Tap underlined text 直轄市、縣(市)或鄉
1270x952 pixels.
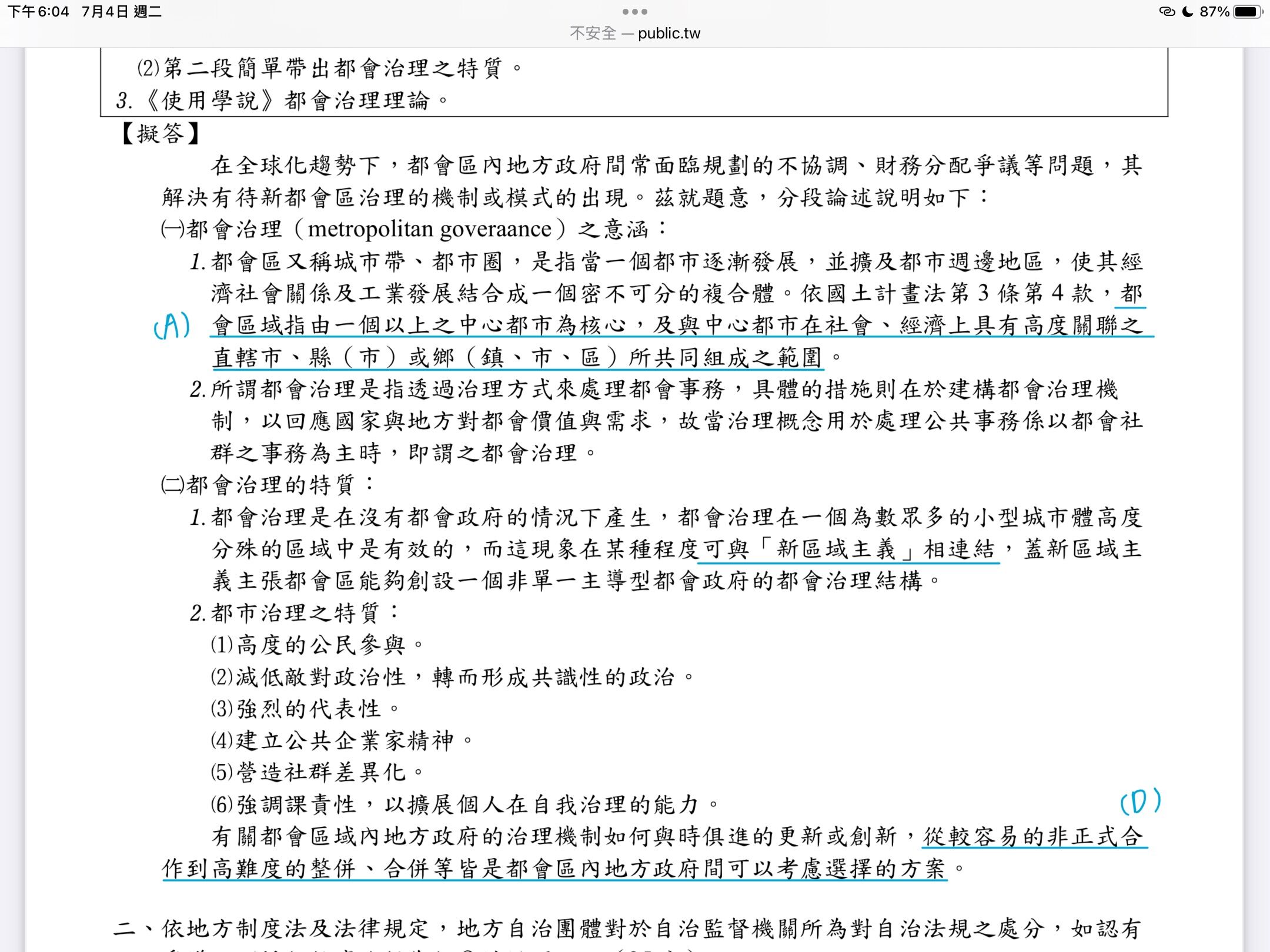333,357
